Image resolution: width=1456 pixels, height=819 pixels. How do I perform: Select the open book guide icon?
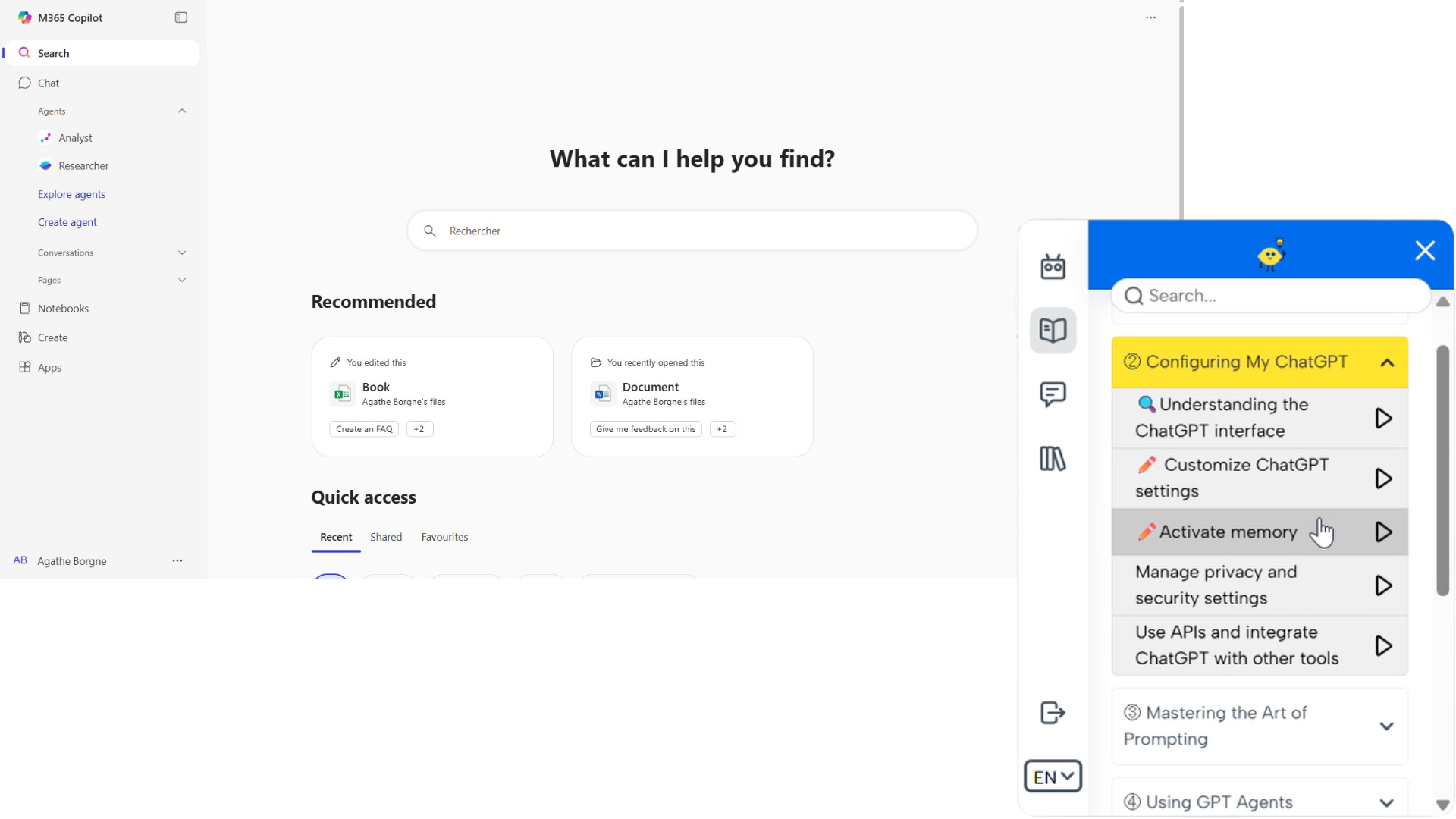point(1053,331)
